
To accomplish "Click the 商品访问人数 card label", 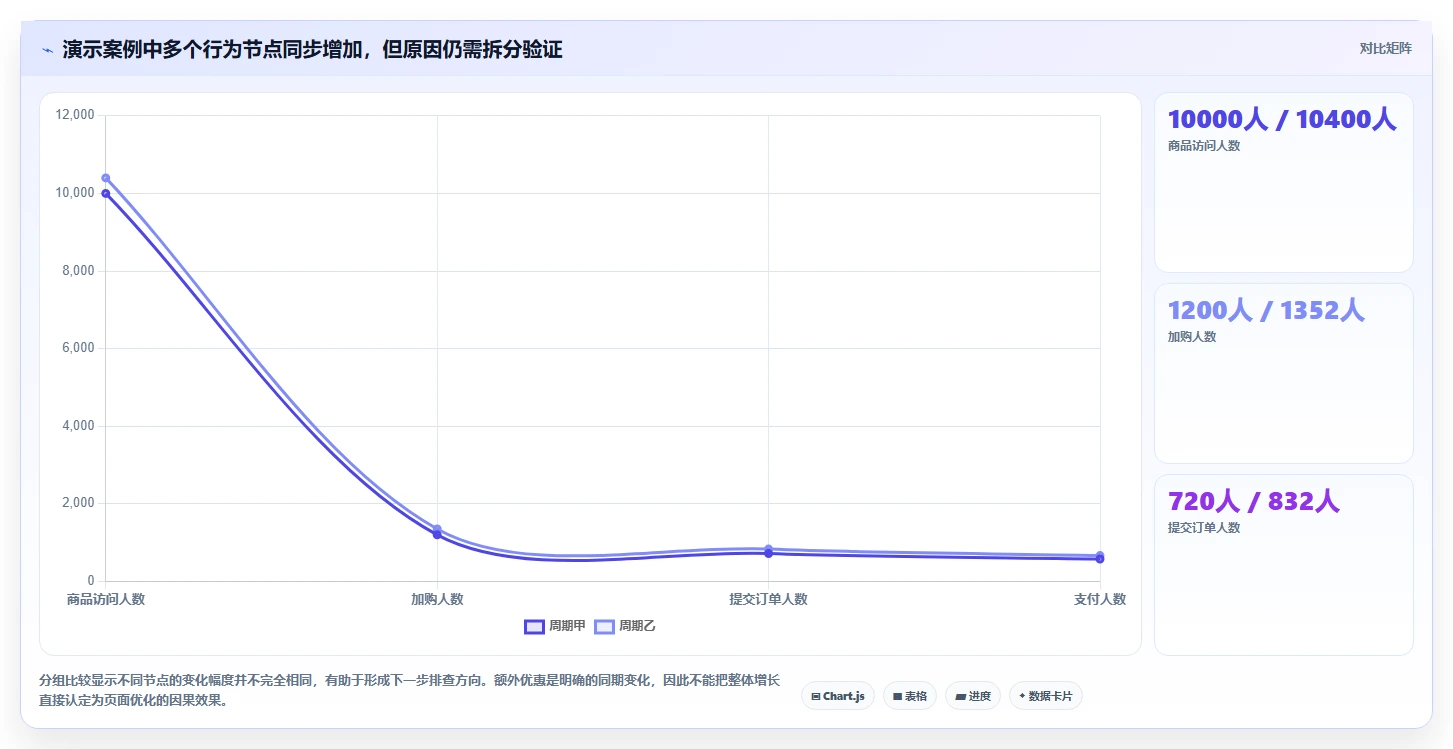I will pyautogui.click(x=1204, y=146).
